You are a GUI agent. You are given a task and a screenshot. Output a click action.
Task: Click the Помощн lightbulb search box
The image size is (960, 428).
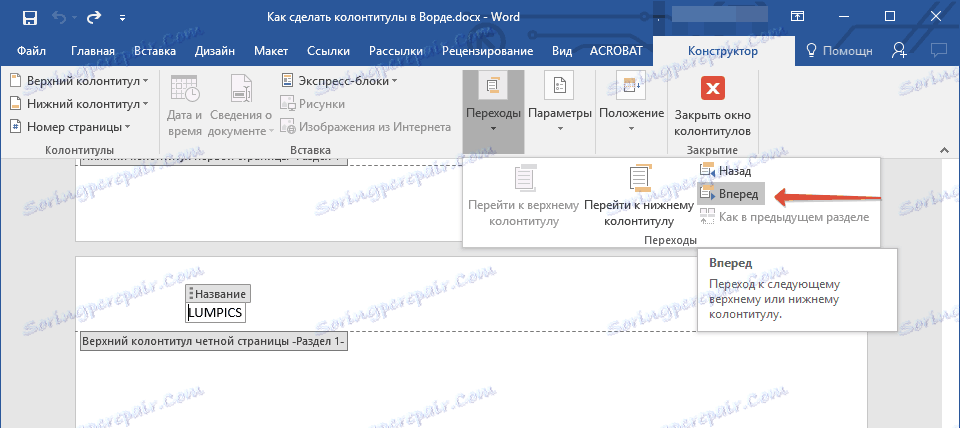839,51
